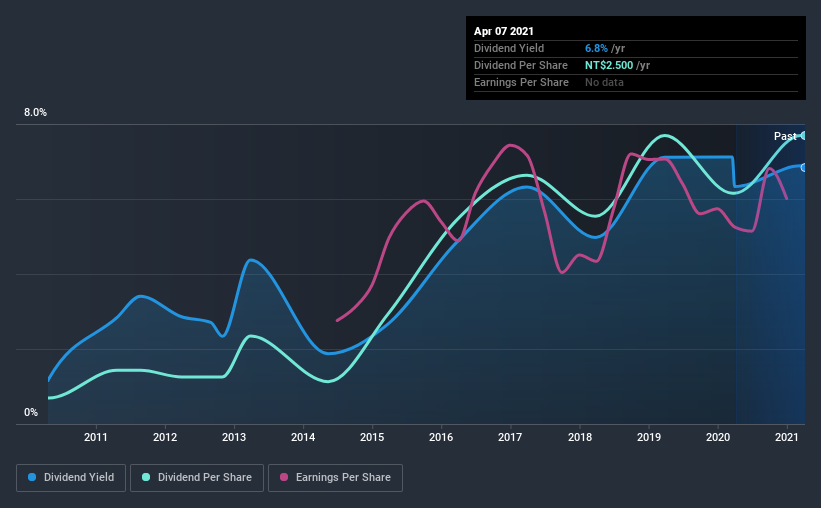Viewport: 821px width, 508px height.
Task: Click the 2013 x-axis label
Action: coord(234,437)
